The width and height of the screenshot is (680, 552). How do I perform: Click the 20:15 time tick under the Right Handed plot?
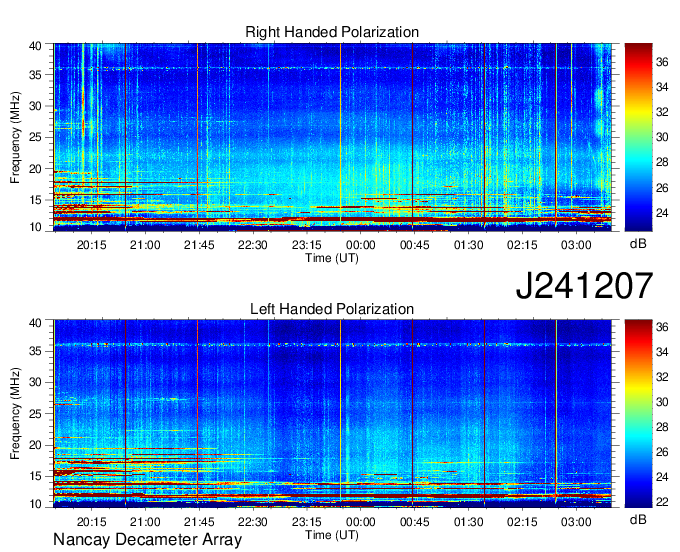[x=92, y=245]
